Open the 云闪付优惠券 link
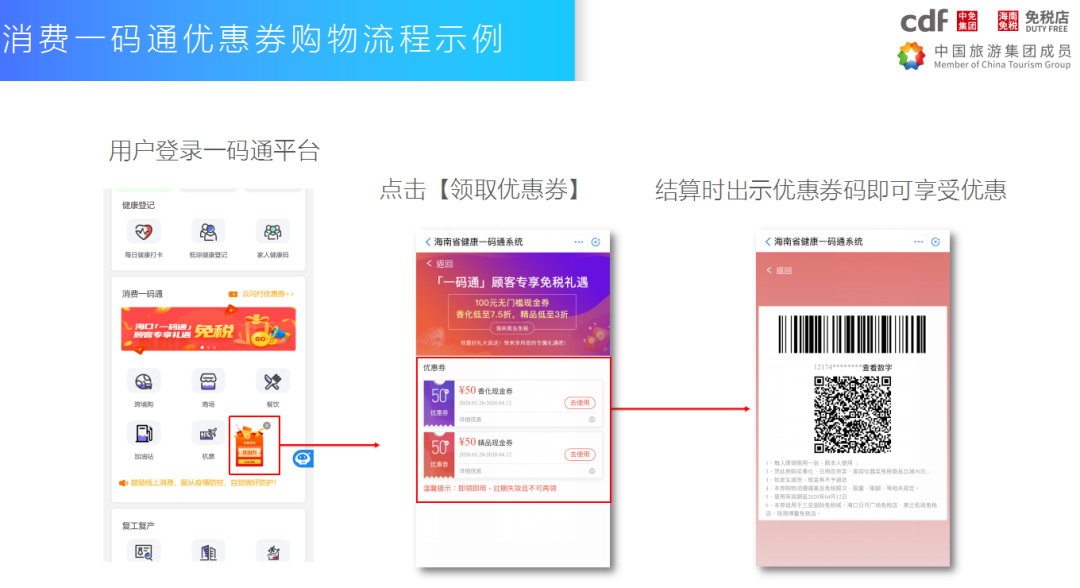Screen dimensions: 1080x588 click(260, 294)
